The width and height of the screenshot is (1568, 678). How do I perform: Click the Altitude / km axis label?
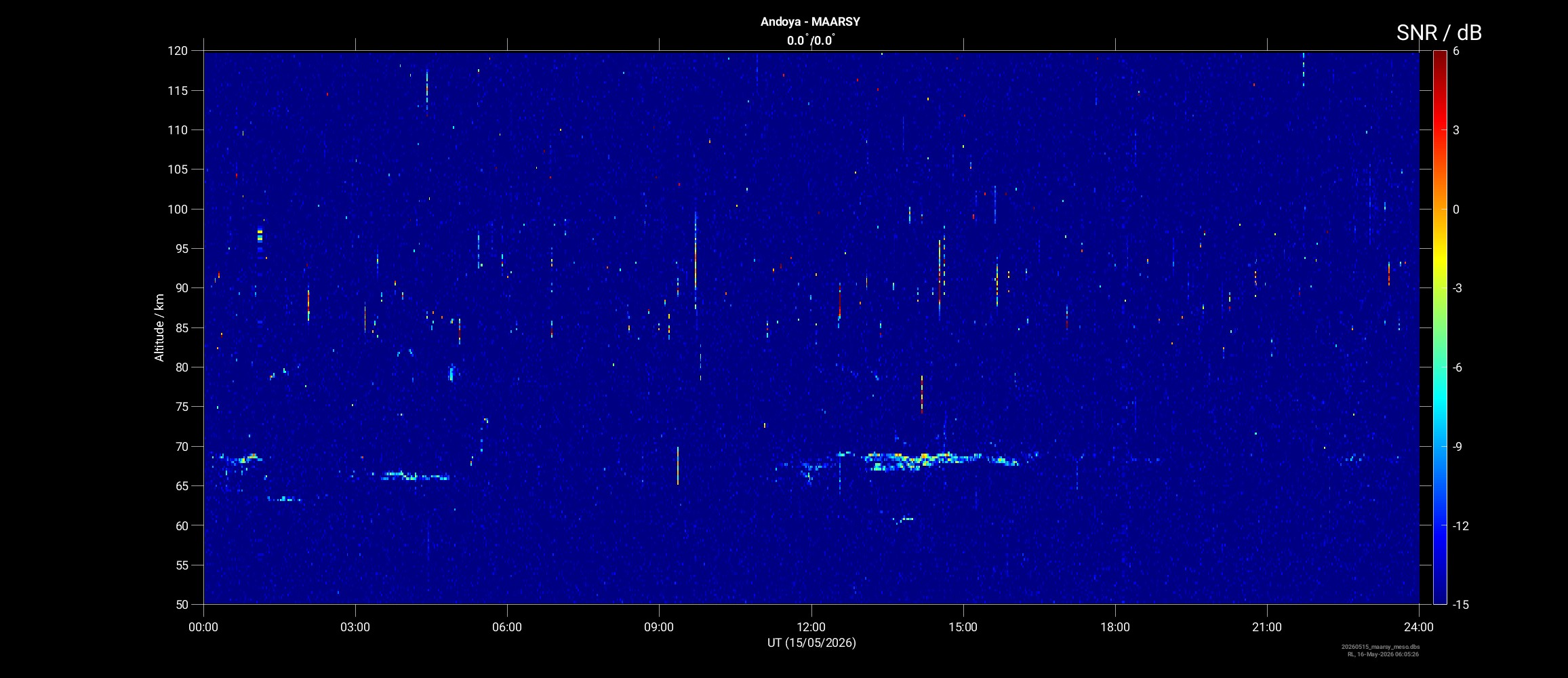pyautogui.click(x=159, y=327)
